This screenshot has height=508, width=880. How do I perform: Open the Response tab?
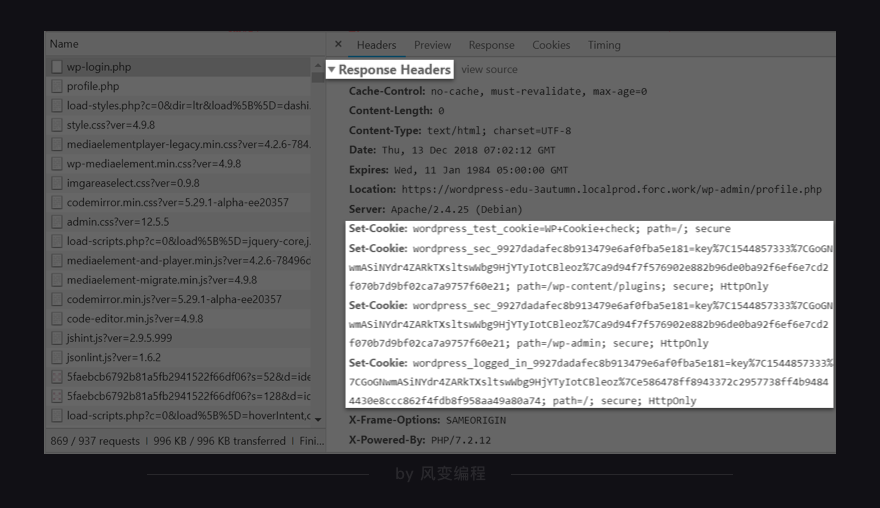pos(491,45)
